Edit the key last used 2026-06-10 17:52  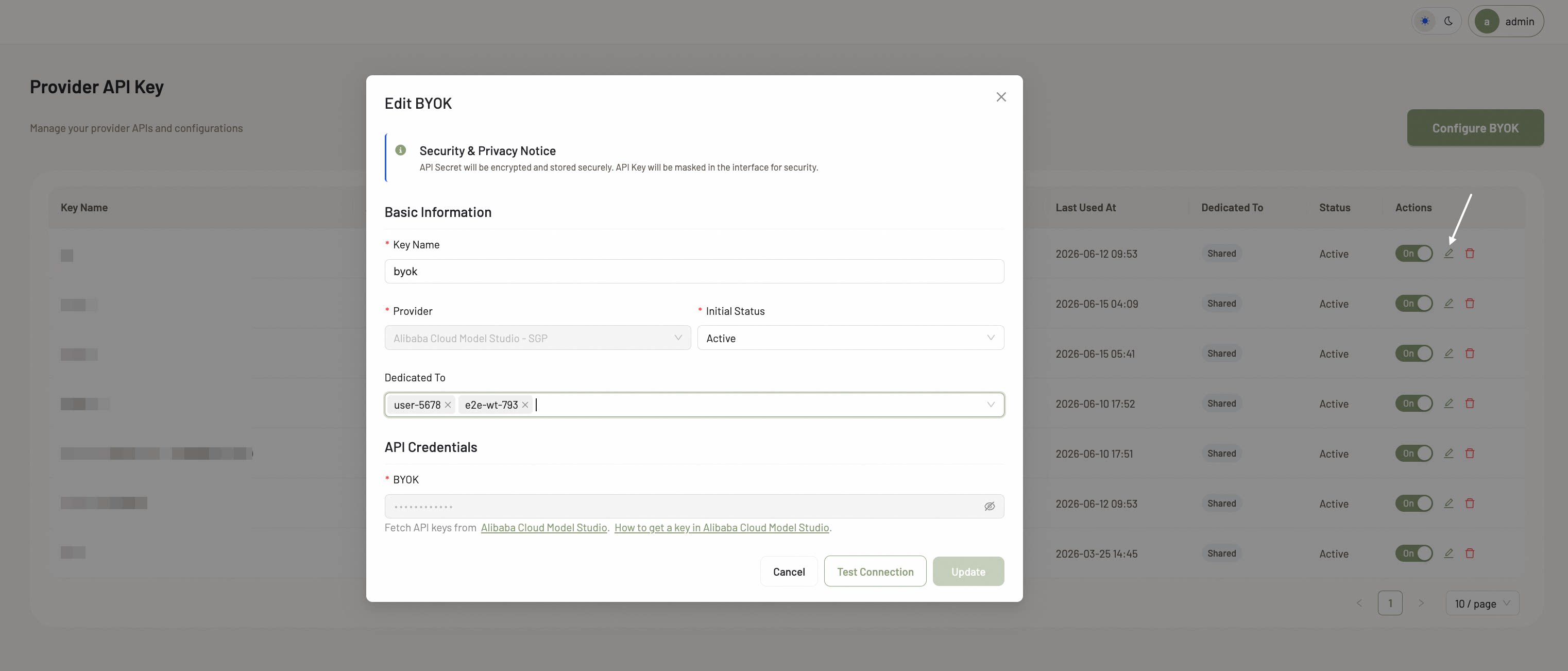coord(1448,403)
